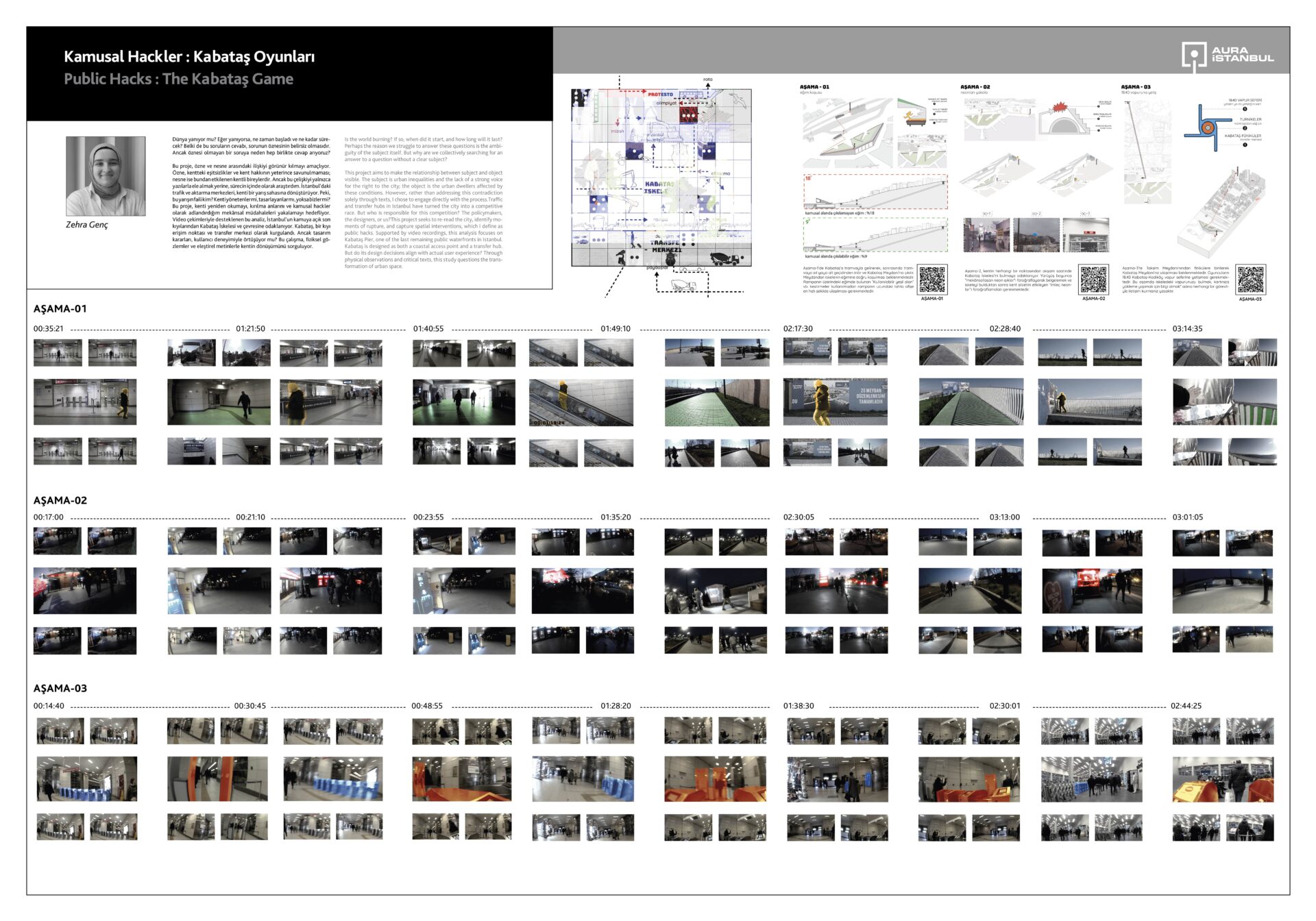
Task: Click the AŞAMA-01 QR code
Action: pos(932,280)
